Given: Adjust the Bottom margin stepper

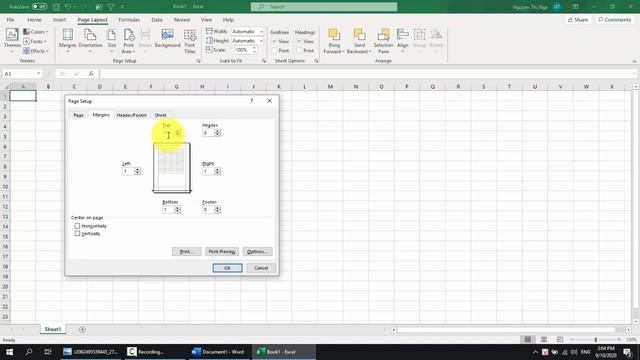Looking at the screenshot, I should (177, 209).
